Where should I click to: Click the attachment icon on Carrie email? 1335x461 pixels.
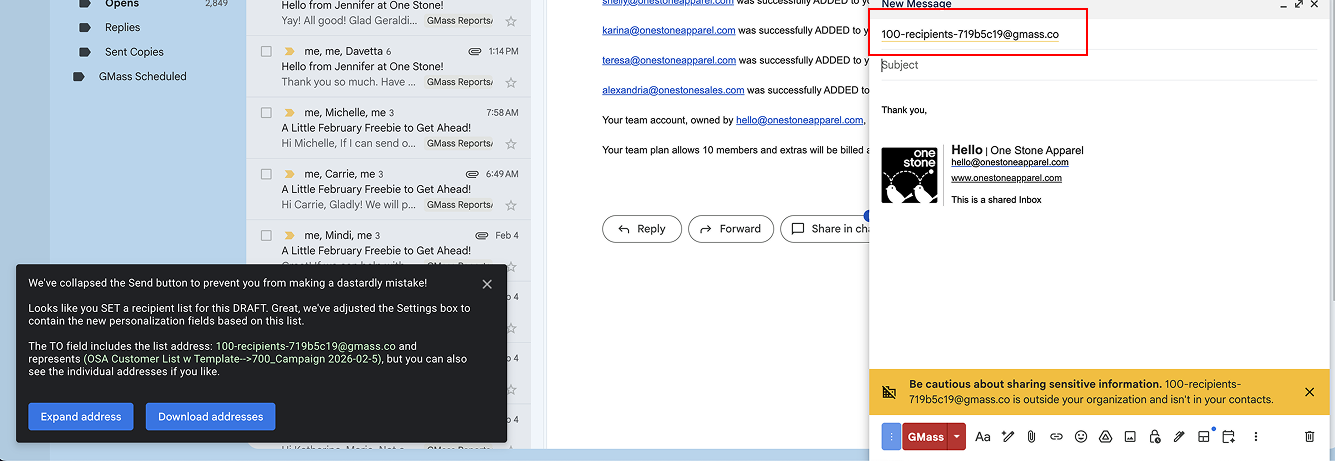coord(472,174)
